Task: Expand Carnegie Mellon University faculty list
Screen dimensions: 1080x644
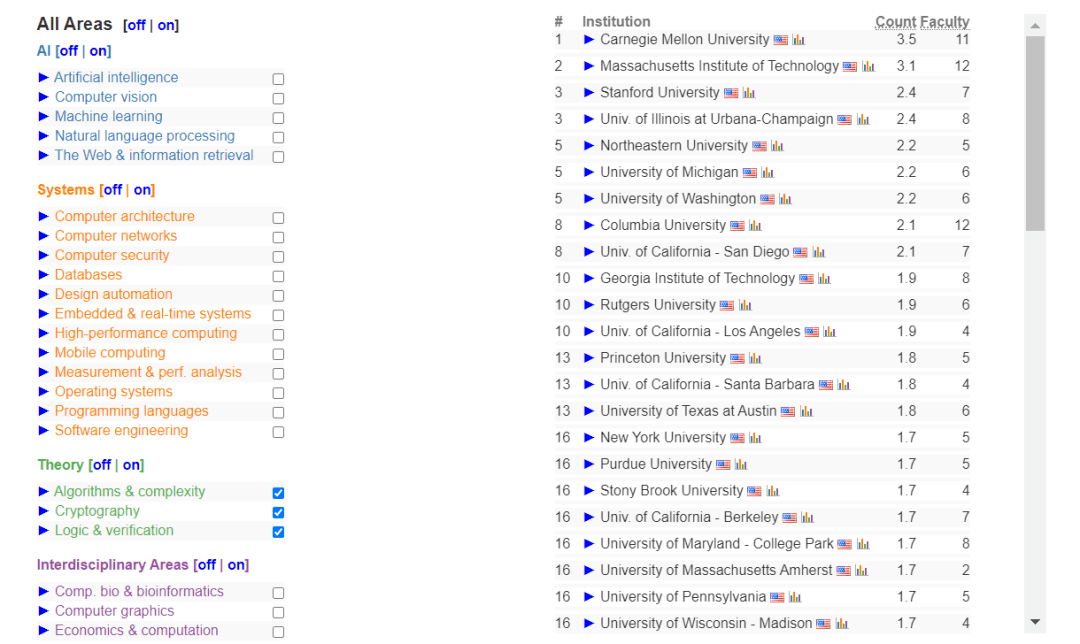Action: click(589, 39)
